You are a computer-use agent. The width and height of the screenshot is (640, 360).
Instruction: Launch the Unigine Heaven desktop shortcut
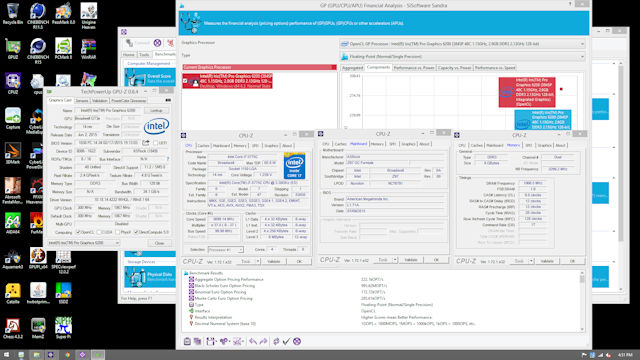point(89,16)
